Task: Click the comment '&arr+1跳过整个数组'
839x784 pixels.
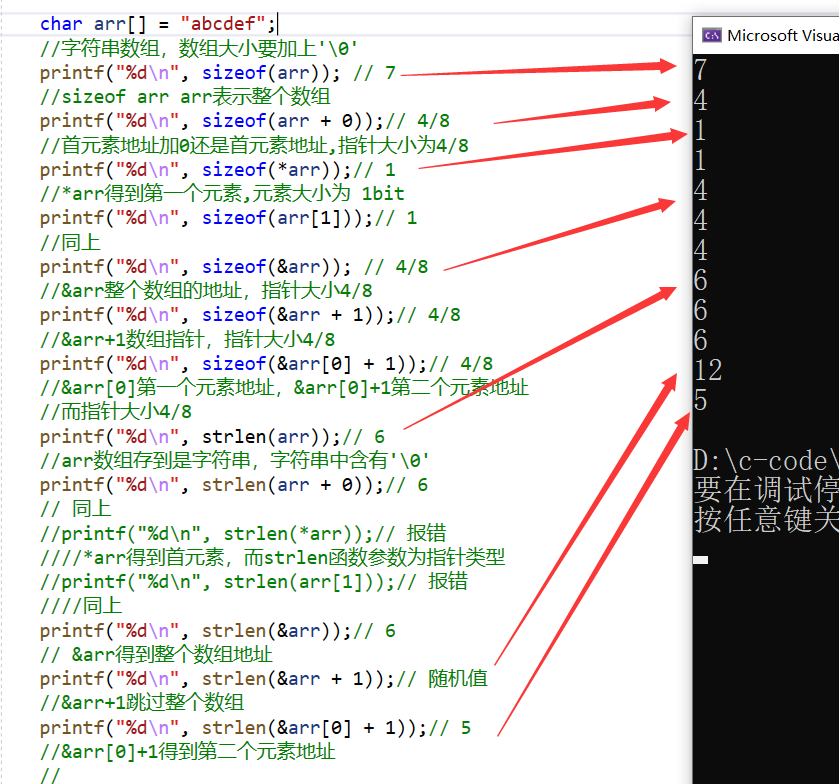Action: [142, 703]
